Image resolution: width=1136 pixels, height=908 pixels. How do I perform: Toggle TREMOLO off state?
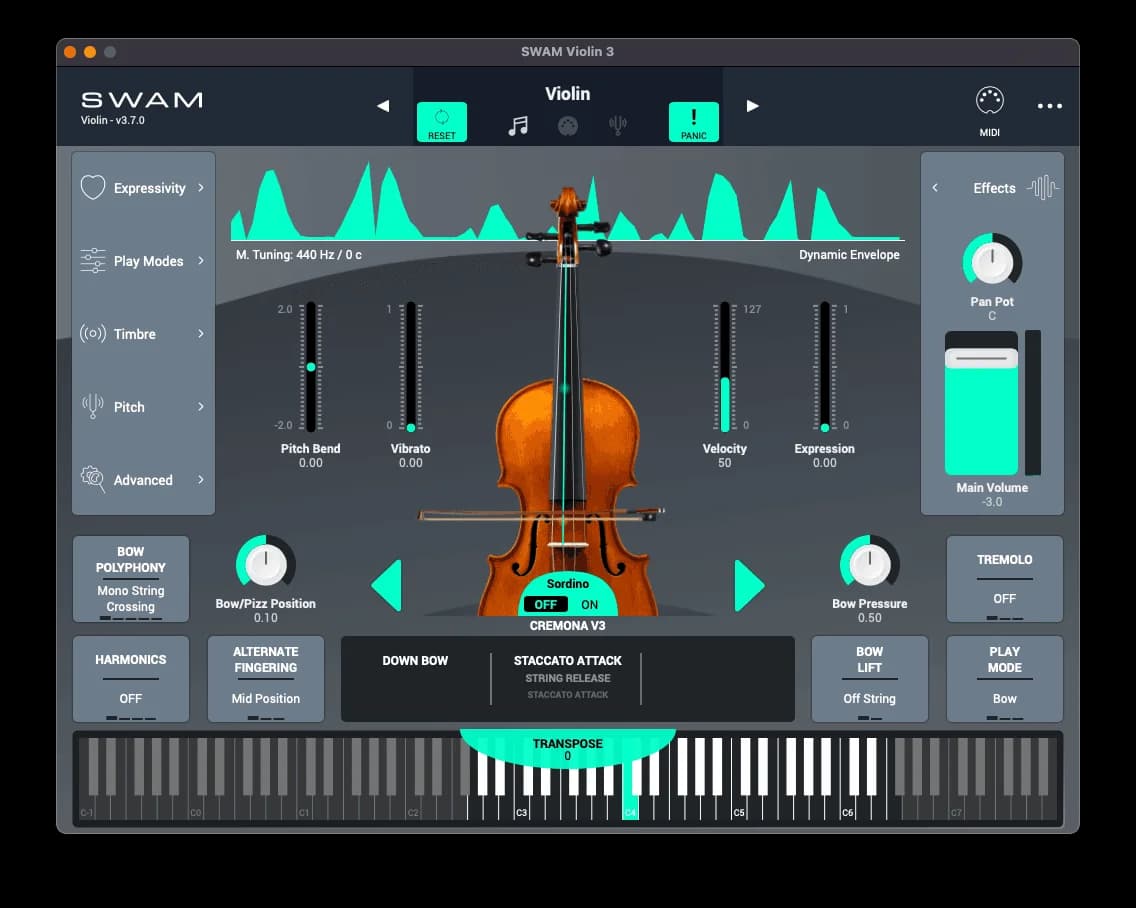tap(1004, 579)
